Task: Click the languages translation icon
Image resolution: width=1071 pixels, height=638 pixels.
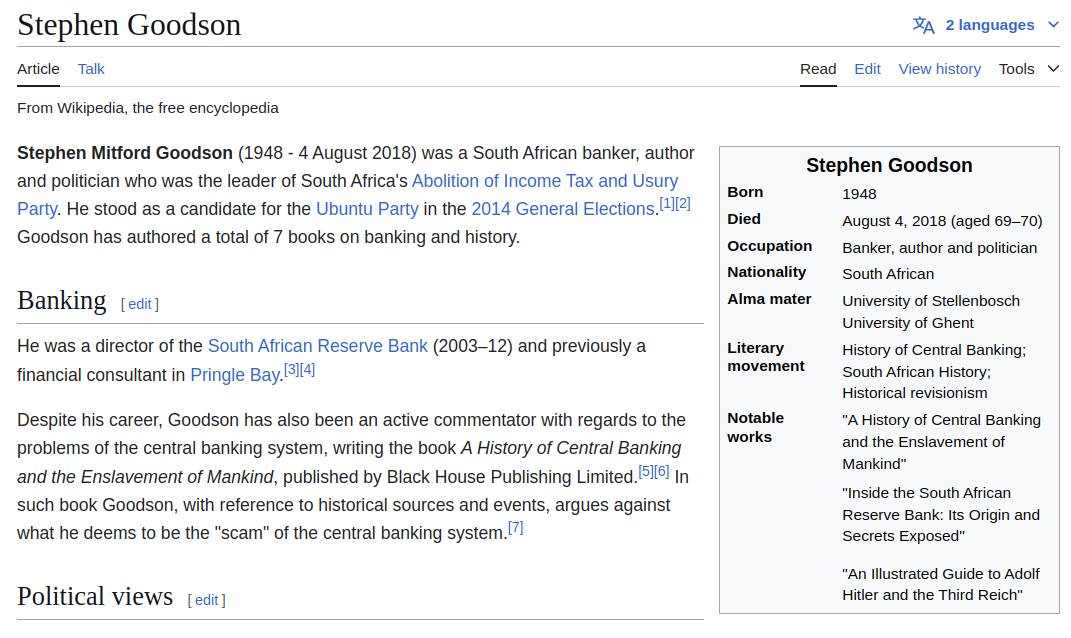Action: pyautogui.click(x=923, y=24)
